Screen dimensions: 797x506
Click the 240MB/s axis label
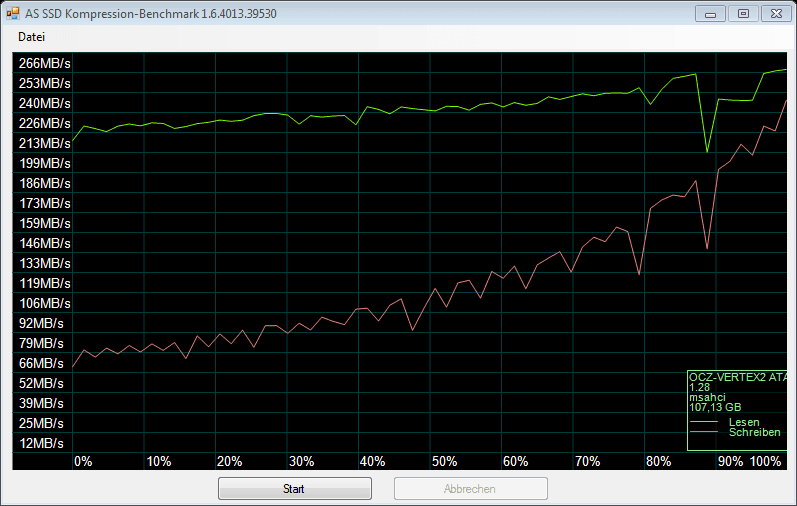click(x=45, y=103)
